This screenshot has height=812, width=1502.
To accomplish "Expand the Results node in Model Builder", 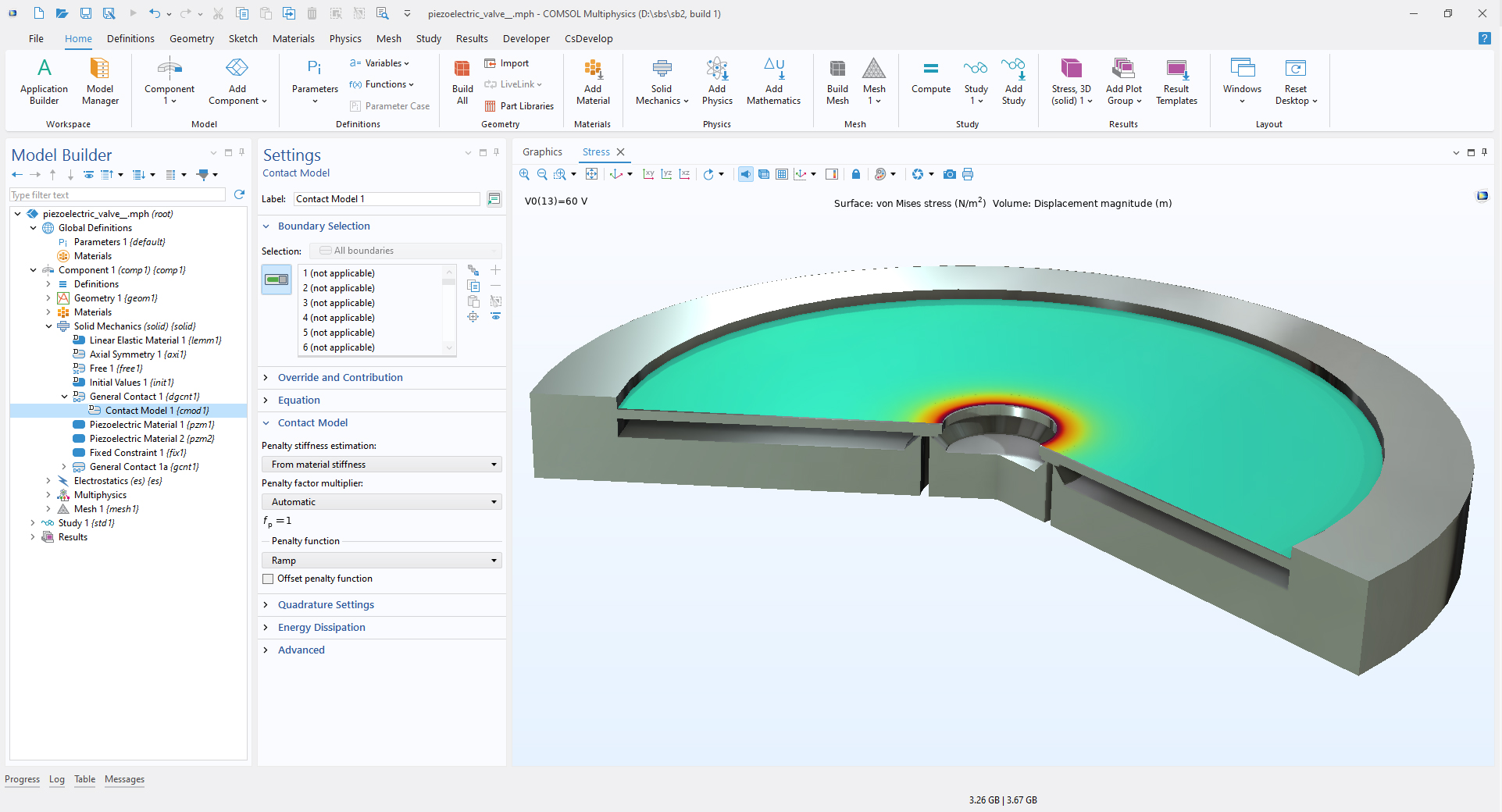I will [x=33, y=537].
